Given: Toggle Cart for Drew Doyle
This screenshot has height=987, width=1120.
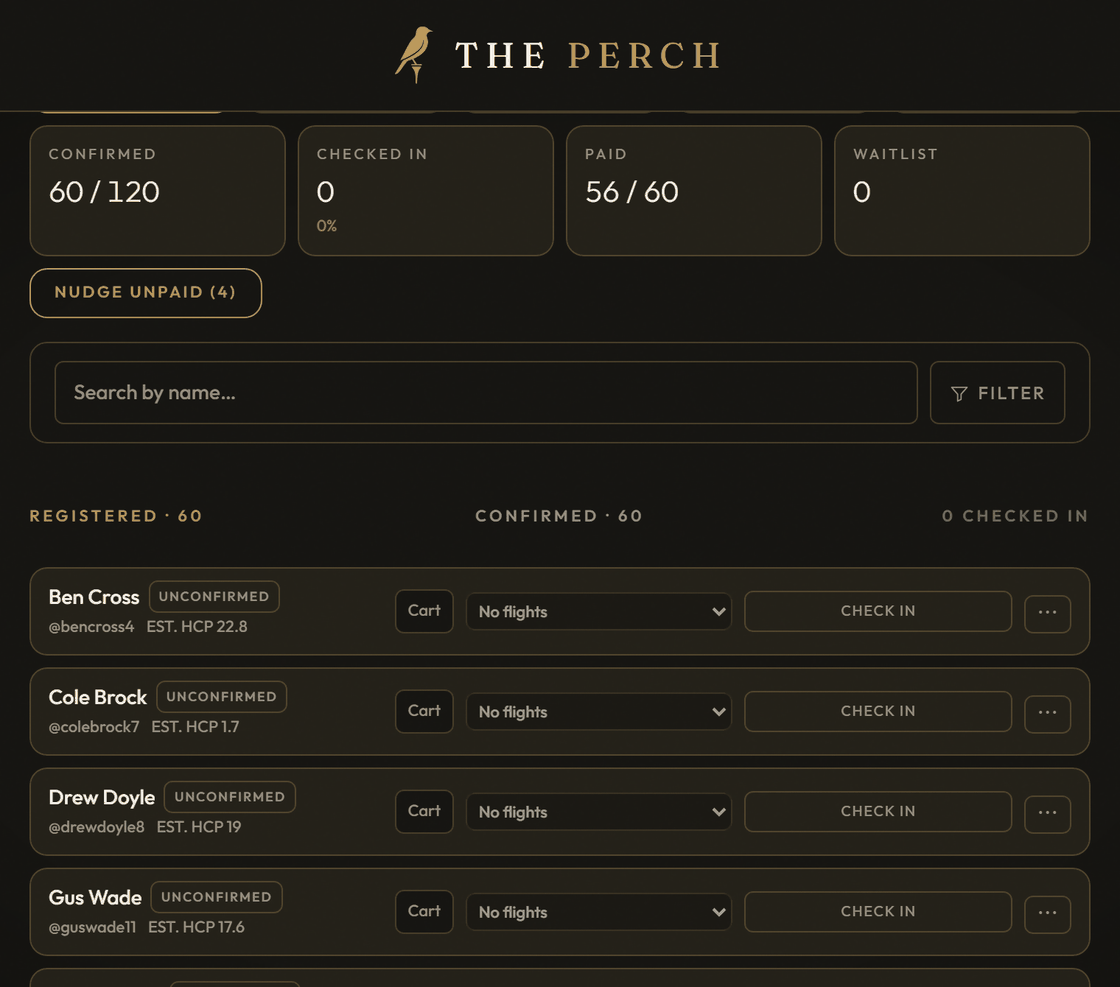Looking at the screenshot, I should point(424,811).
